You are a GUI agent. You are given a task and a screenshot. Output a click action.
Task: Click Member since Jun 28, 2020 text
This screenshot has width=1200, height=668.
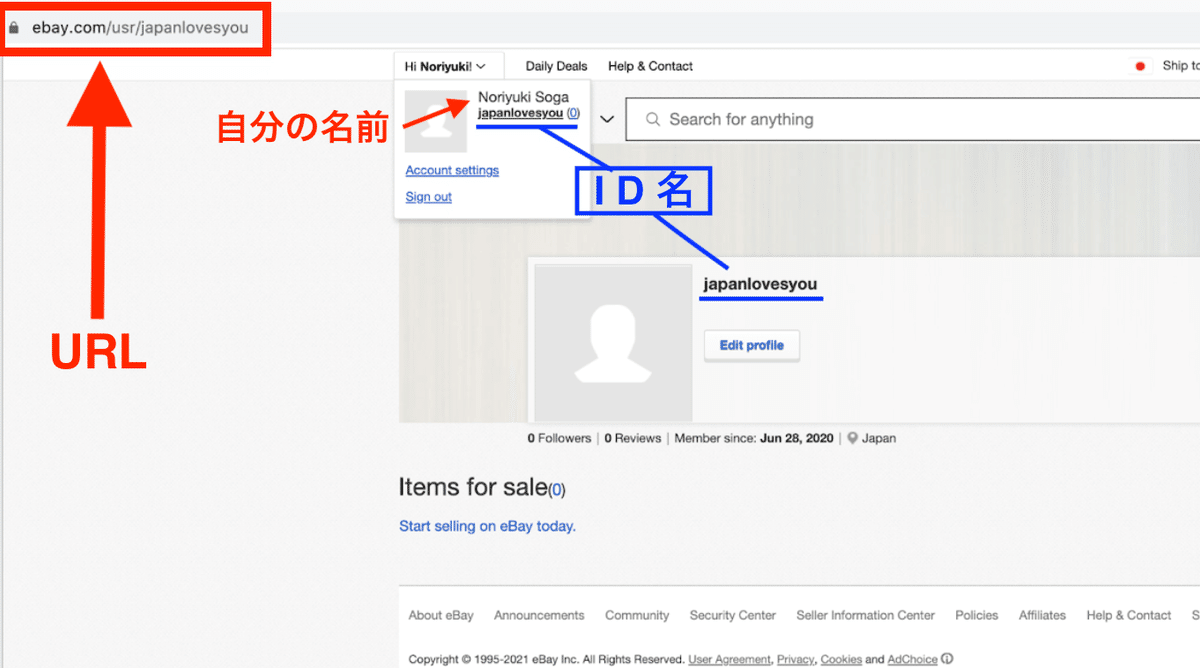coord(756,438)
